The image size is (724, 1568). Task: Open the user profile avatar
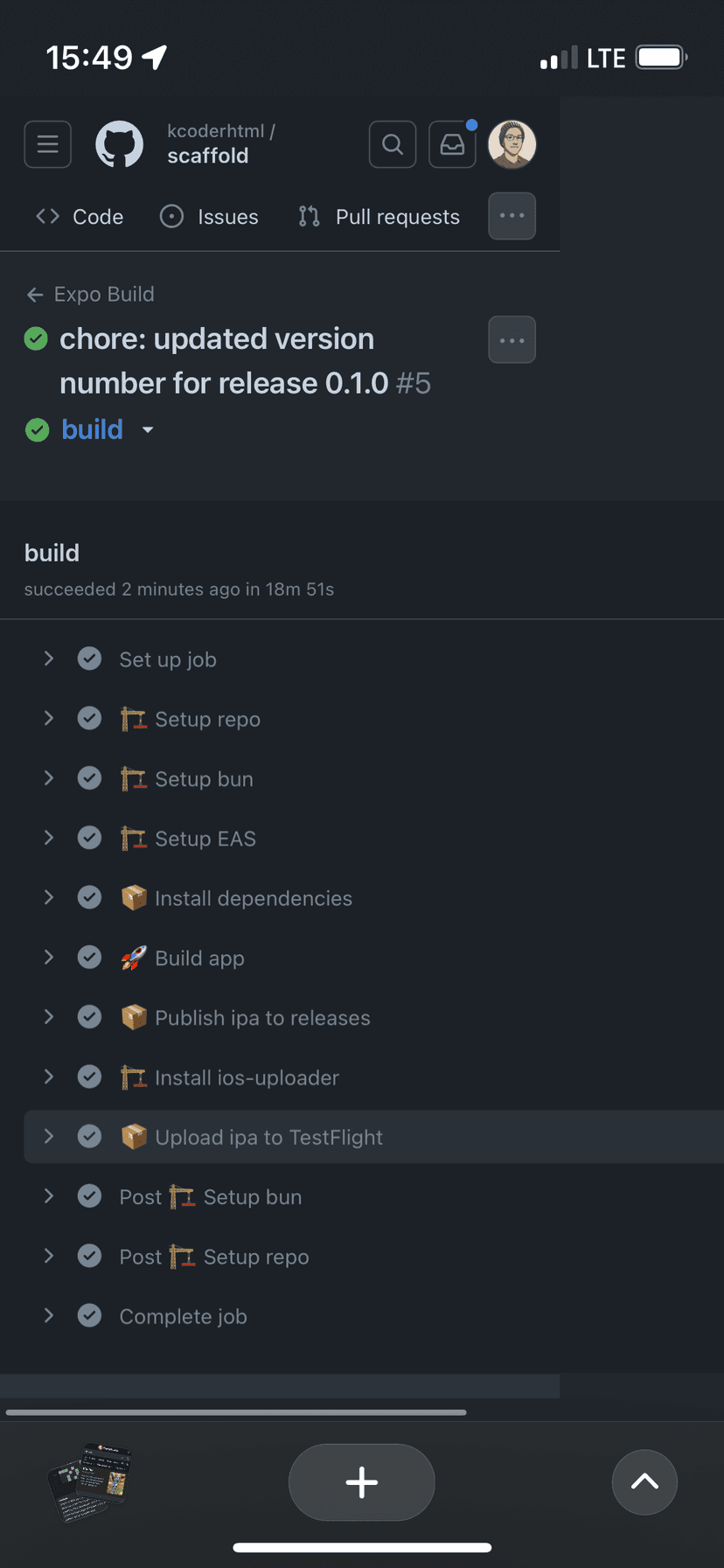(x=512, y=144)
